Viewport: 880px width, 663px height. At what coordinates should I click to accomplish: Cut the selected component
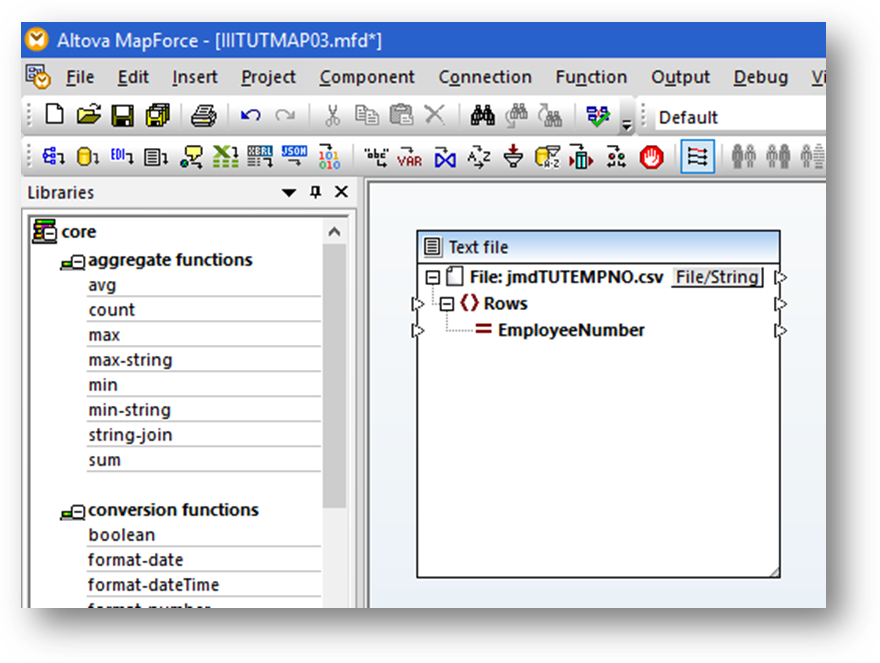332,115
